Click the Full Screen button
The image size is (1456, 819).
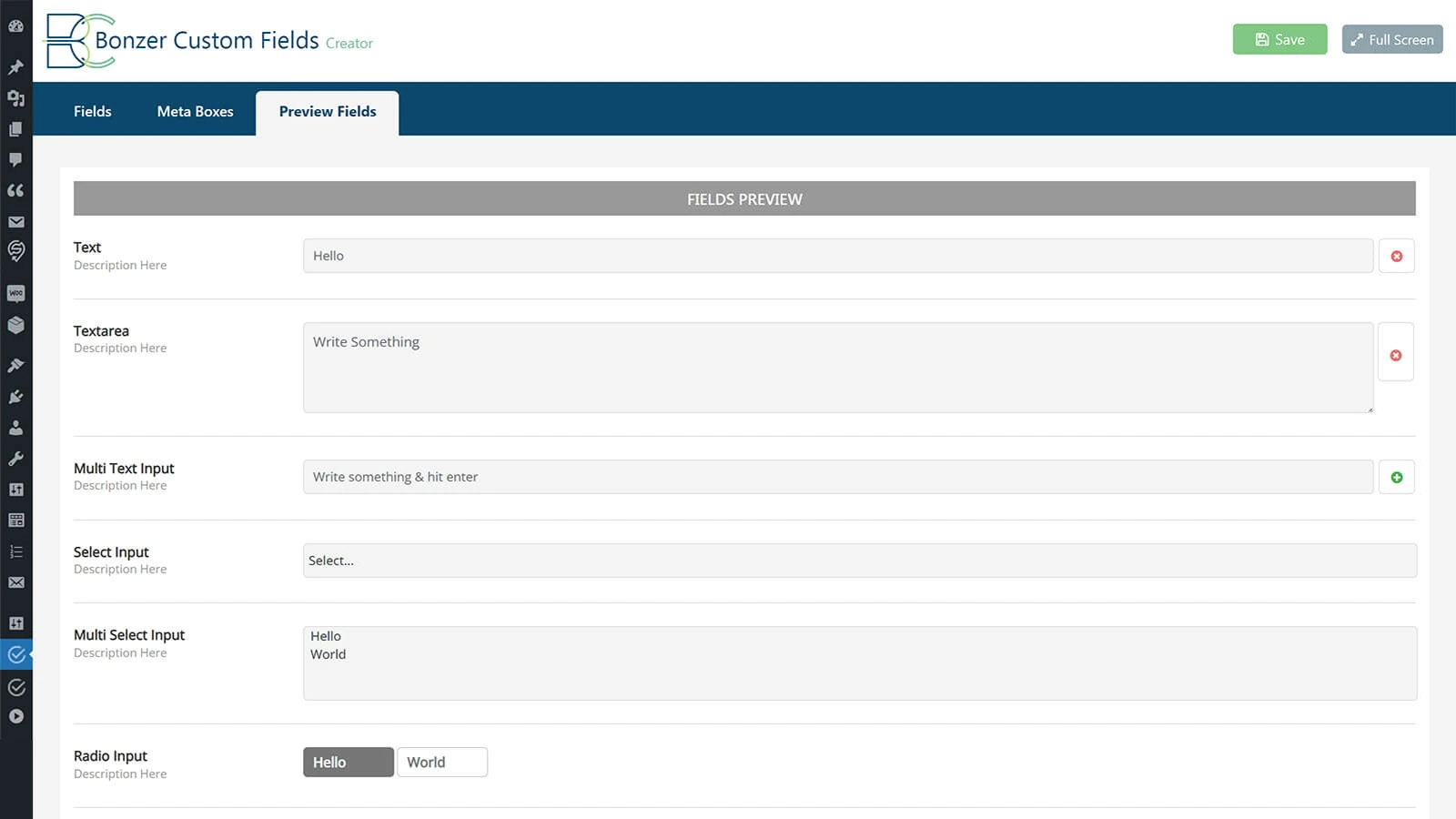[x=1391, y=39]
